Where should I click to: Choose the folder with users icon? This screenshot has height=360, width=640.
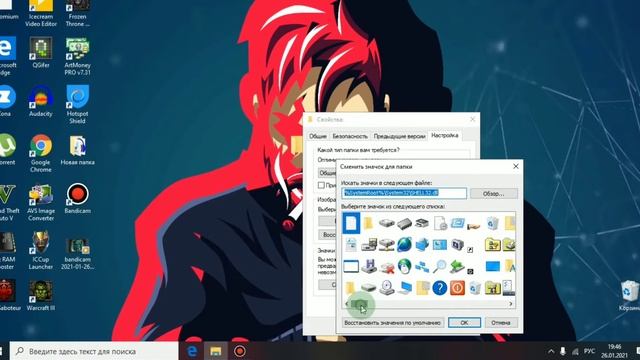coord(493,244)
